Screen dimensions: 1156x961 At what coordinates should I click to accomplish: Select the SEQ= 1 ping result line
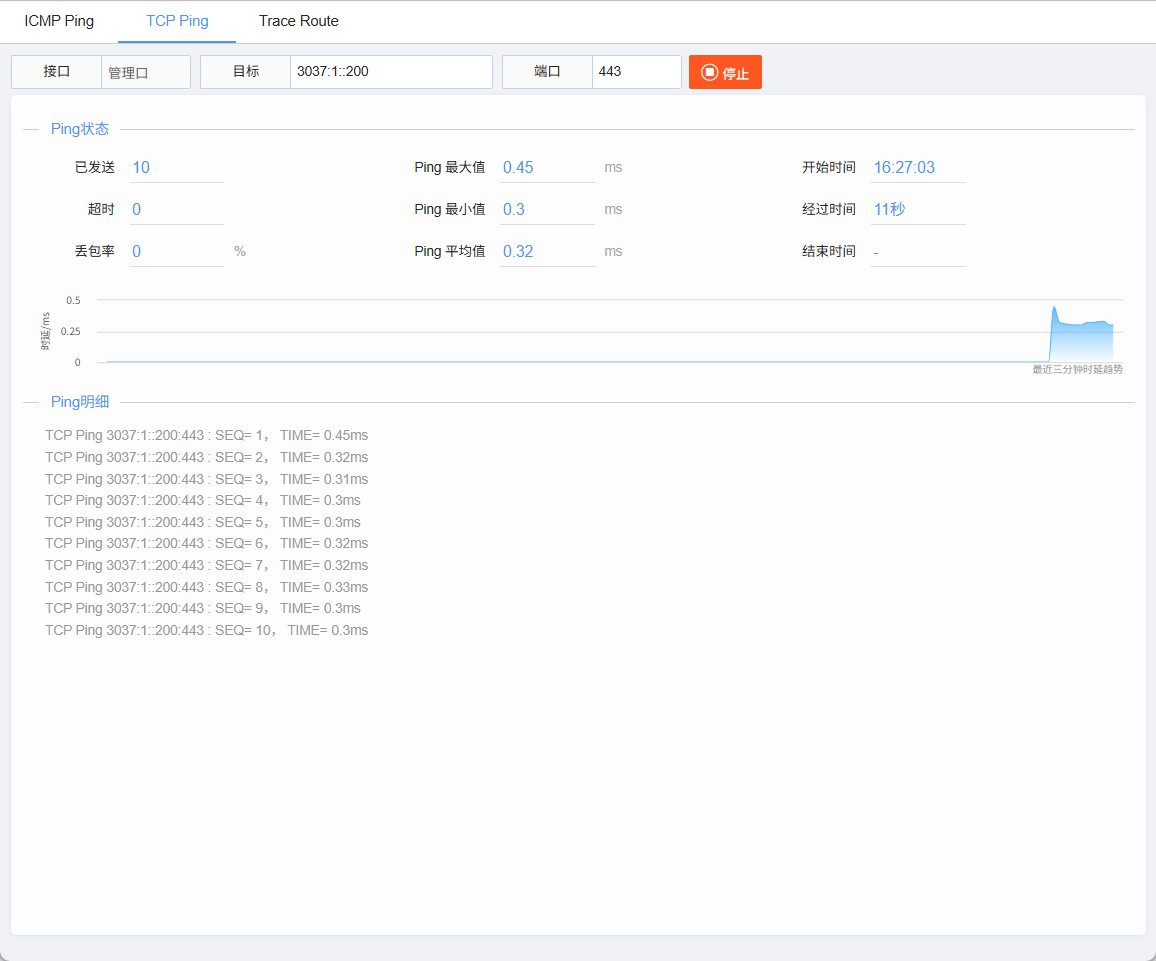point(206,436)
